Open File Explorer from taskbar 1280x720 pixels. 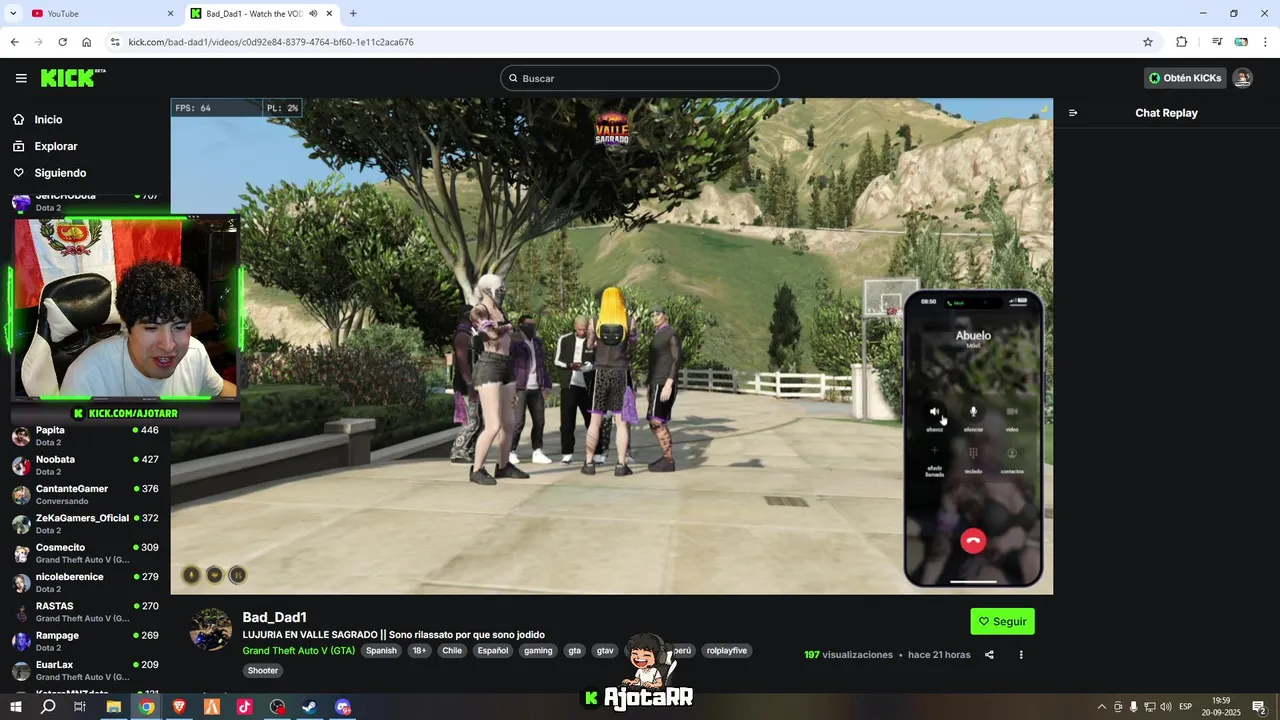click(113, 707)
